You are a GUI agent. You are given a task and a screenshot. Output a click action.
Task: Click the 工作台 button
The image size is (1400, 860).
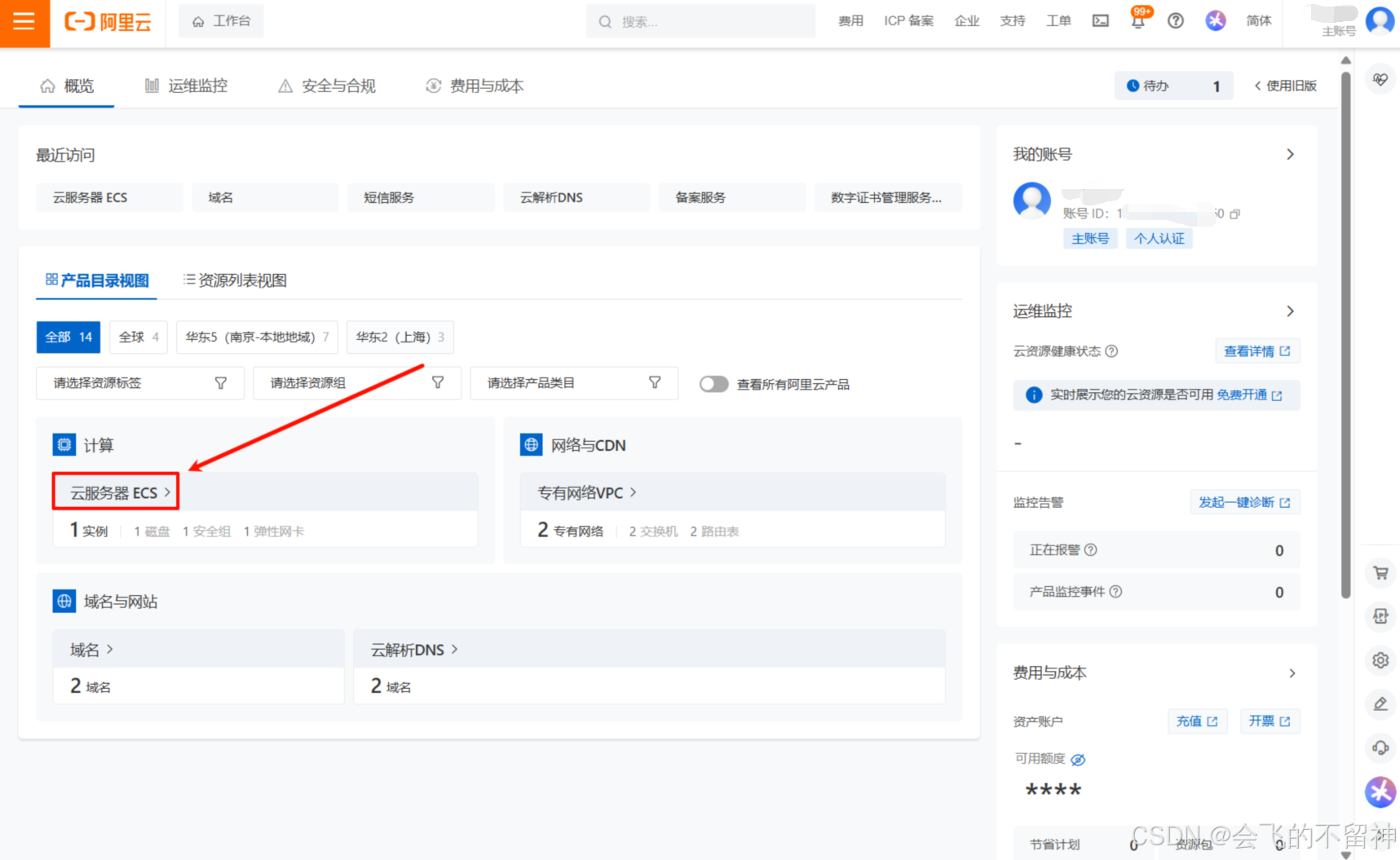tap(222, 21)
